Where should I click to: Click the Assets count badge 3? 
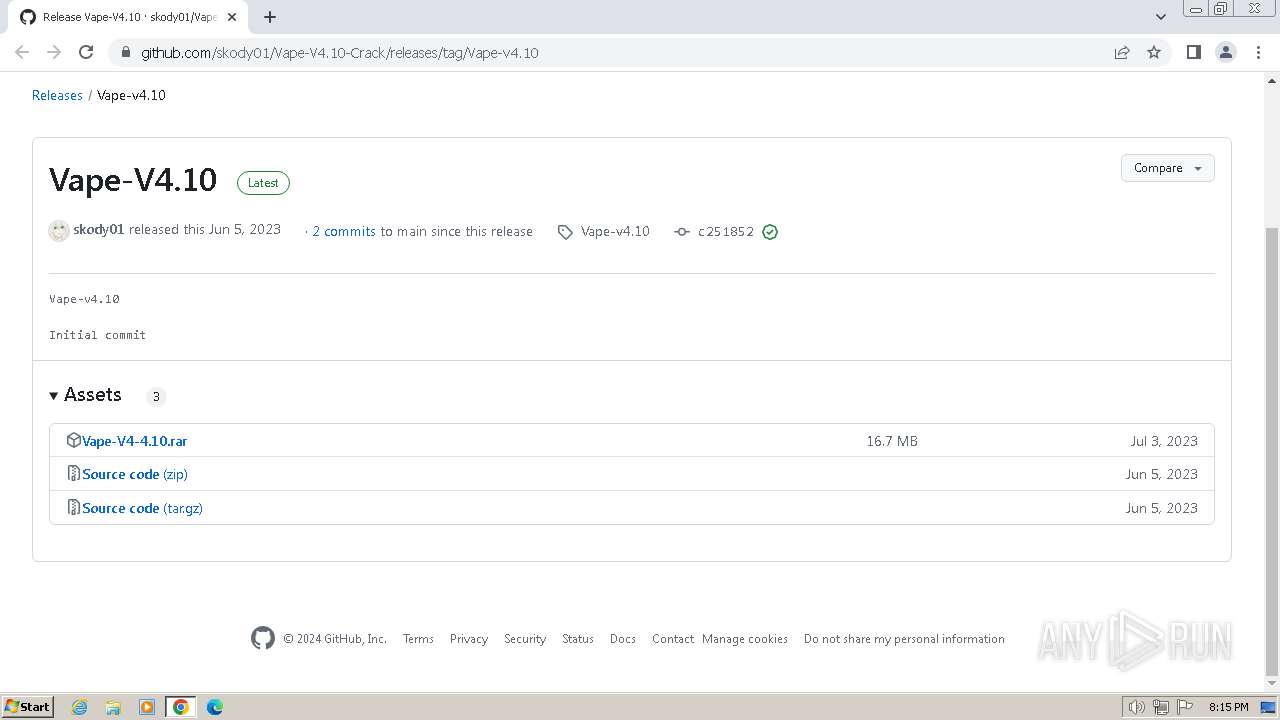click(x=156, y=396)
